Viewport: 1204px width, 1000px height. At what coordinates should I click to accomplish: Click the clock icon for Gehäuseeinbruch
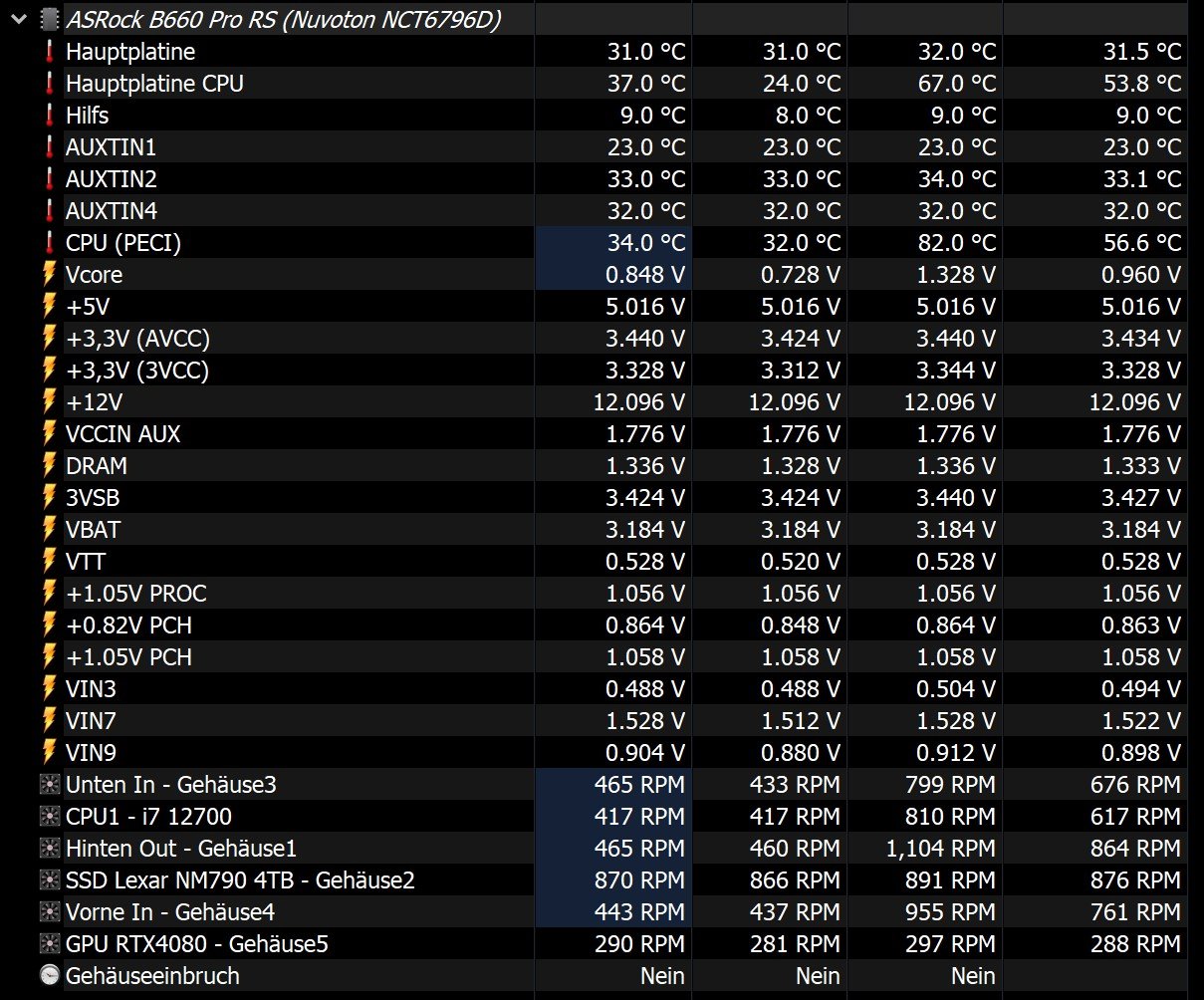[x=50, y=976]
